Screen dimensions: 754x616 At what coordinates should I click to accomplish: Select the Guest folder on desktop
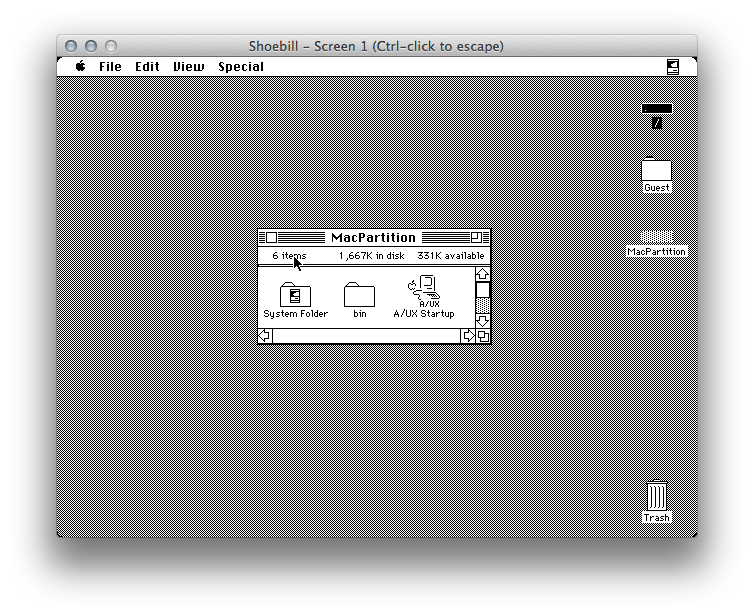click(x=656, y=169)
